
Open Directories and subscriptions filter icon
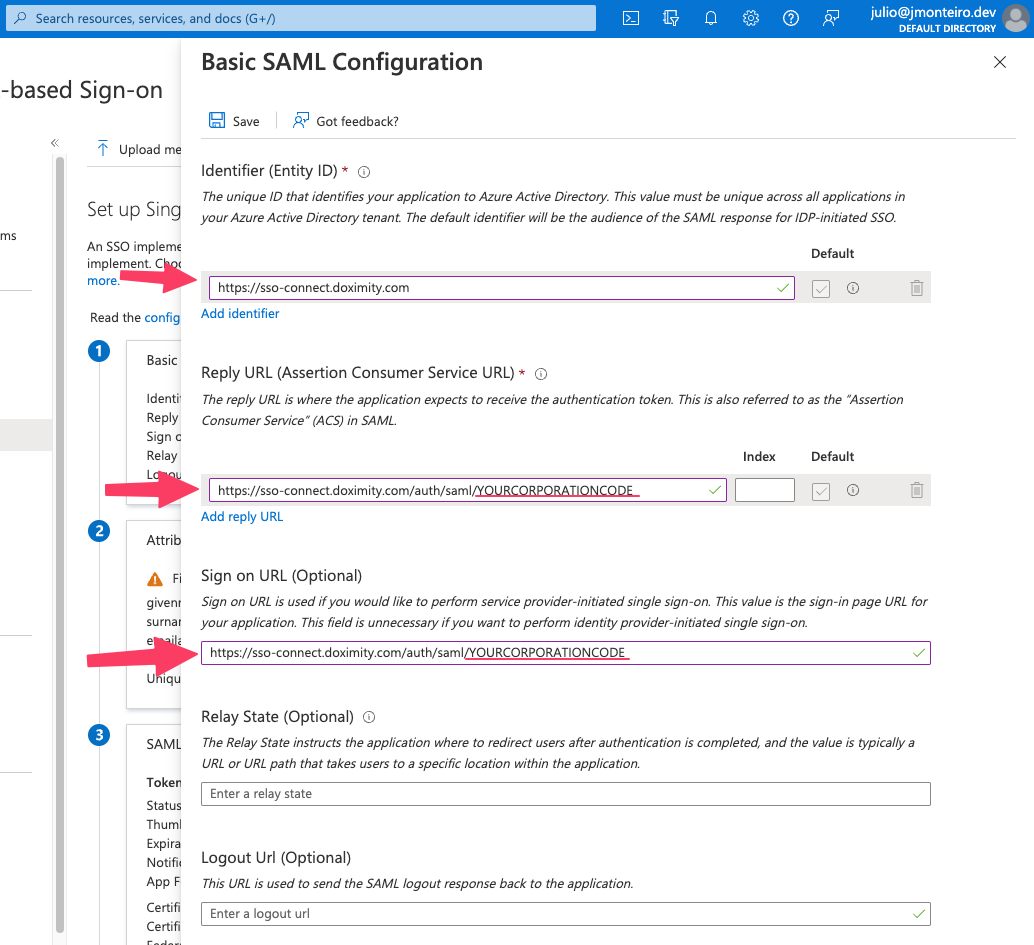click(x=671, y=18)
